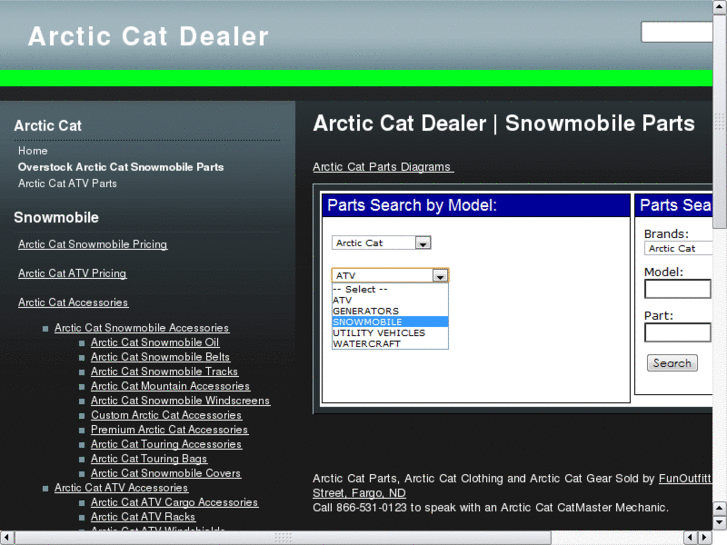727x545 pixels.
Task: Choose '-- Select --' in the dropdown list
Action: [x=390, y=289]
